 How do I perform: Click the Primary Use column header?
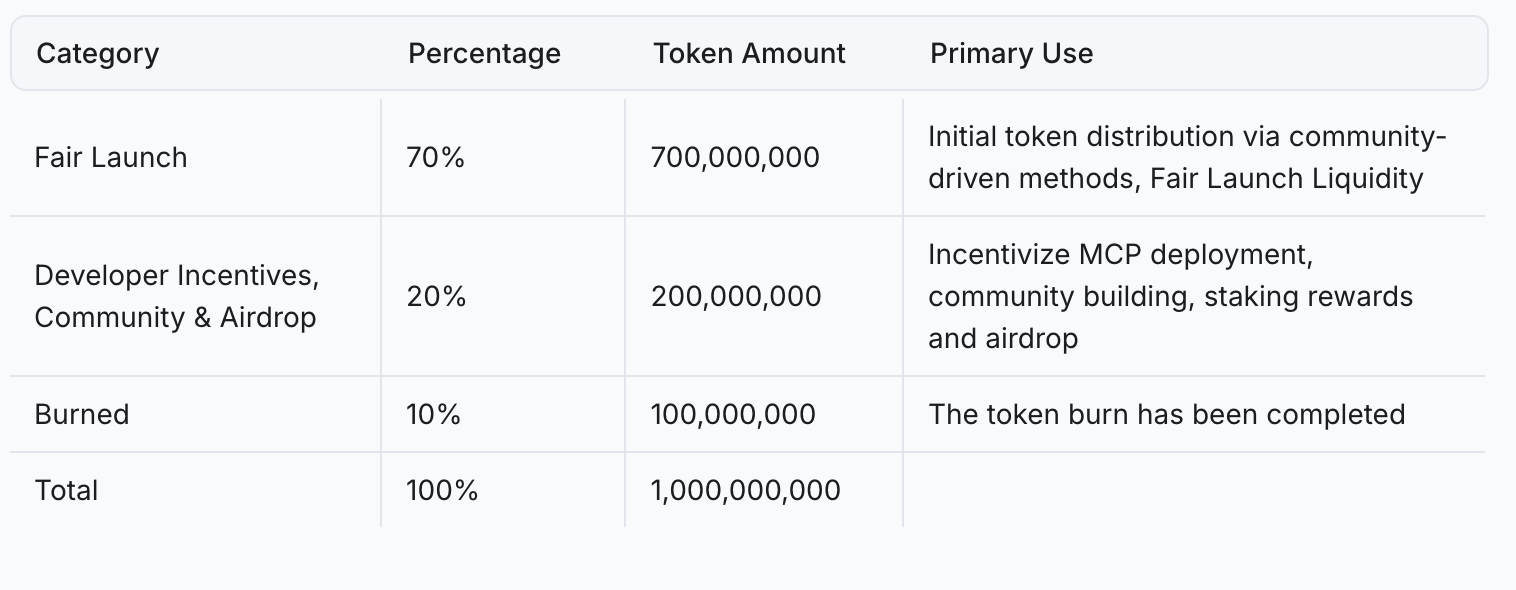1011,53
